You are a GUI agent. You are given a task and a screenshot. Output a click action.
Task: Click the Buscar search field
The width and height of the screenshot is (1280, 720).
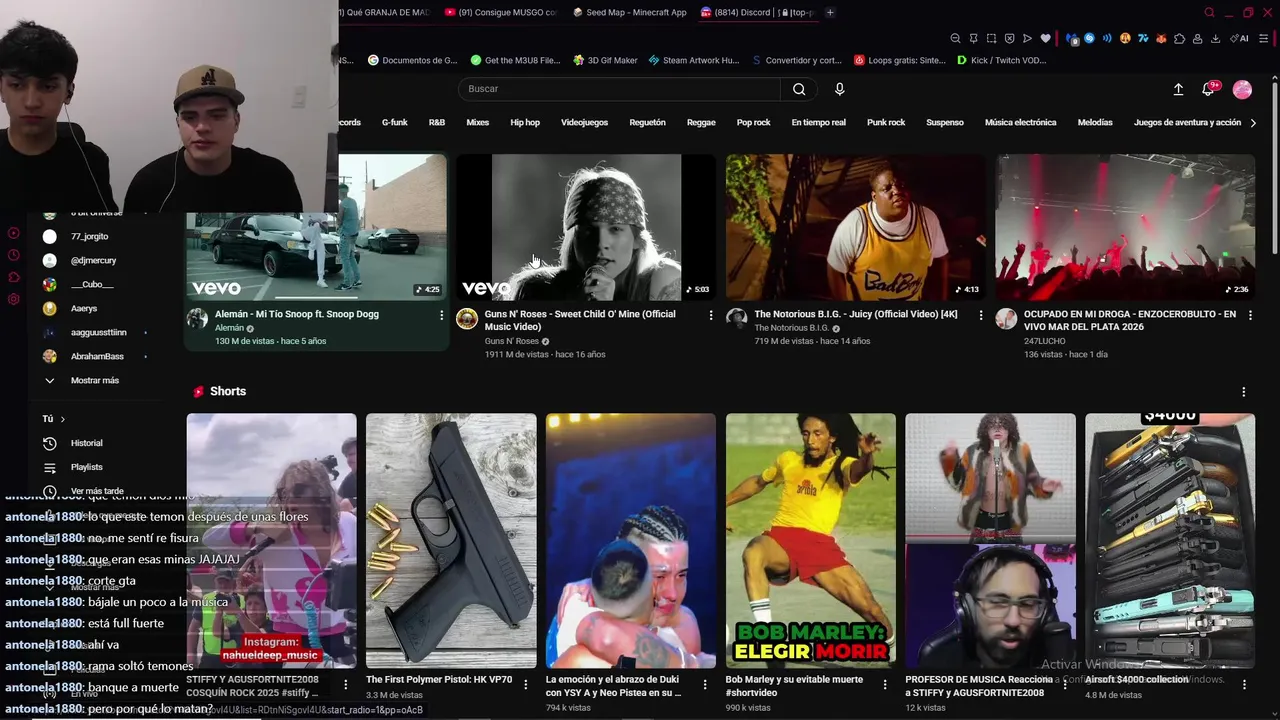[620, 89]
